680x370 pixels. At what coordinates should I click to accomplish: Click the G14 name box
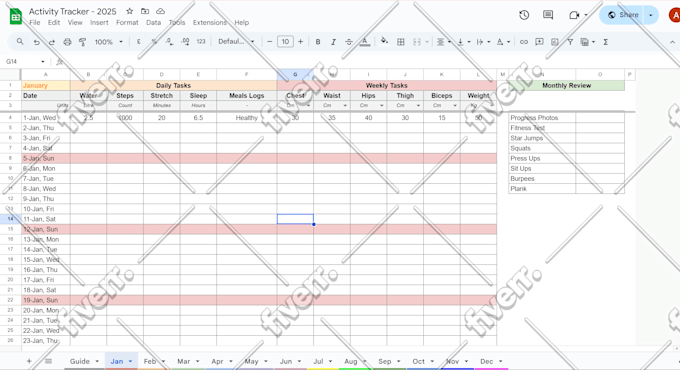pos(25,62)
